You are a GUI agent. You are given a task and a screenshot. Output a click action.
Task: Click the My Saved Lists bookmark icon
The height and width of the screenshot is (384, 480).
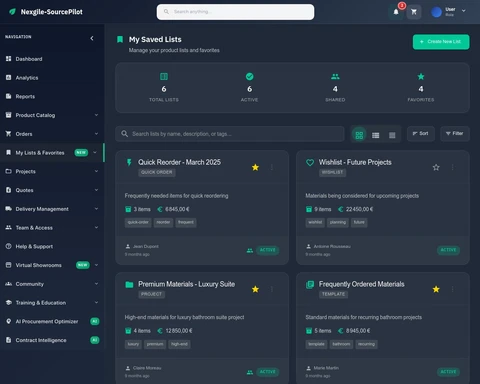click(x=120, y=39)
